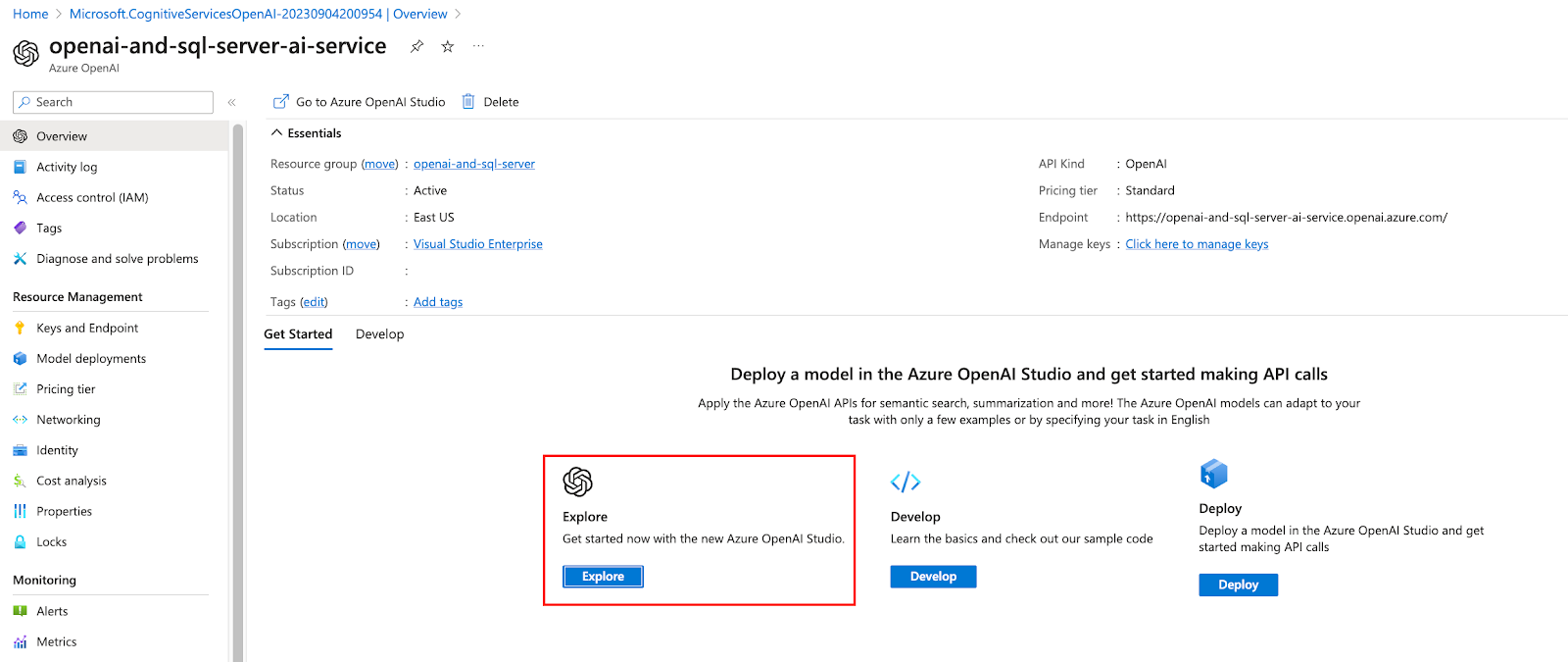
Task: Click the Add tags link
Action: pyautogui.click(x=438, y=302)
